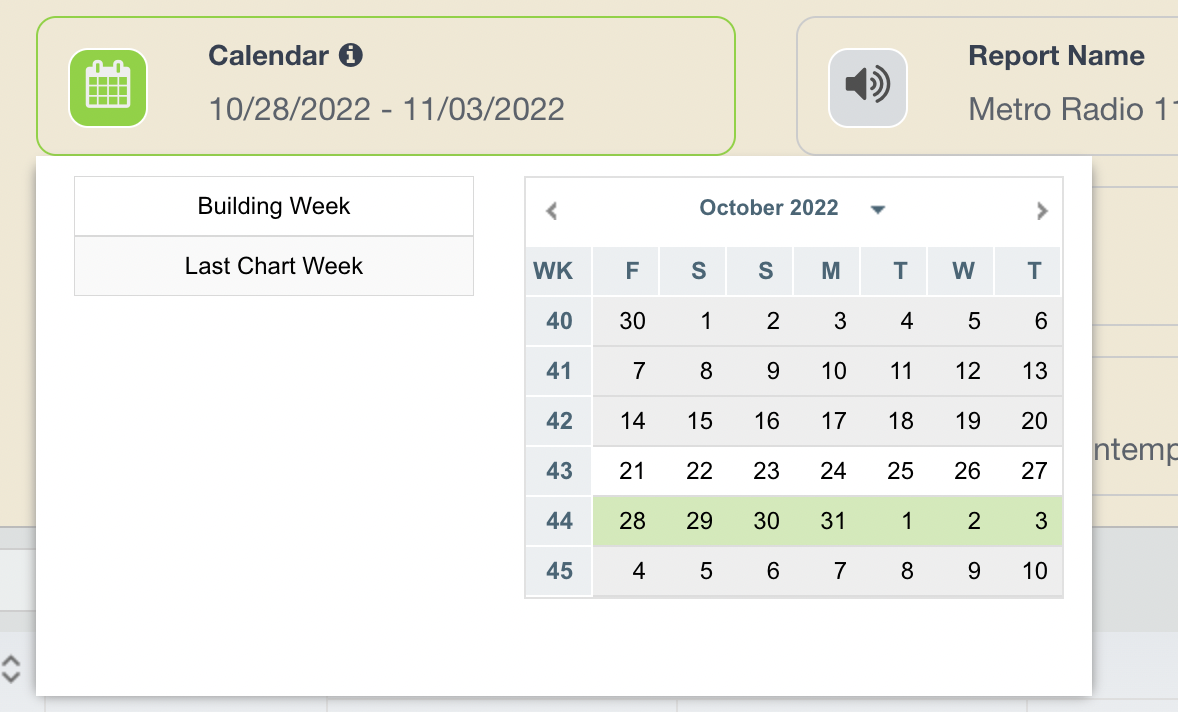Click the green calendar icon
Screen dimensions: 1178x712
pos(108,88)
